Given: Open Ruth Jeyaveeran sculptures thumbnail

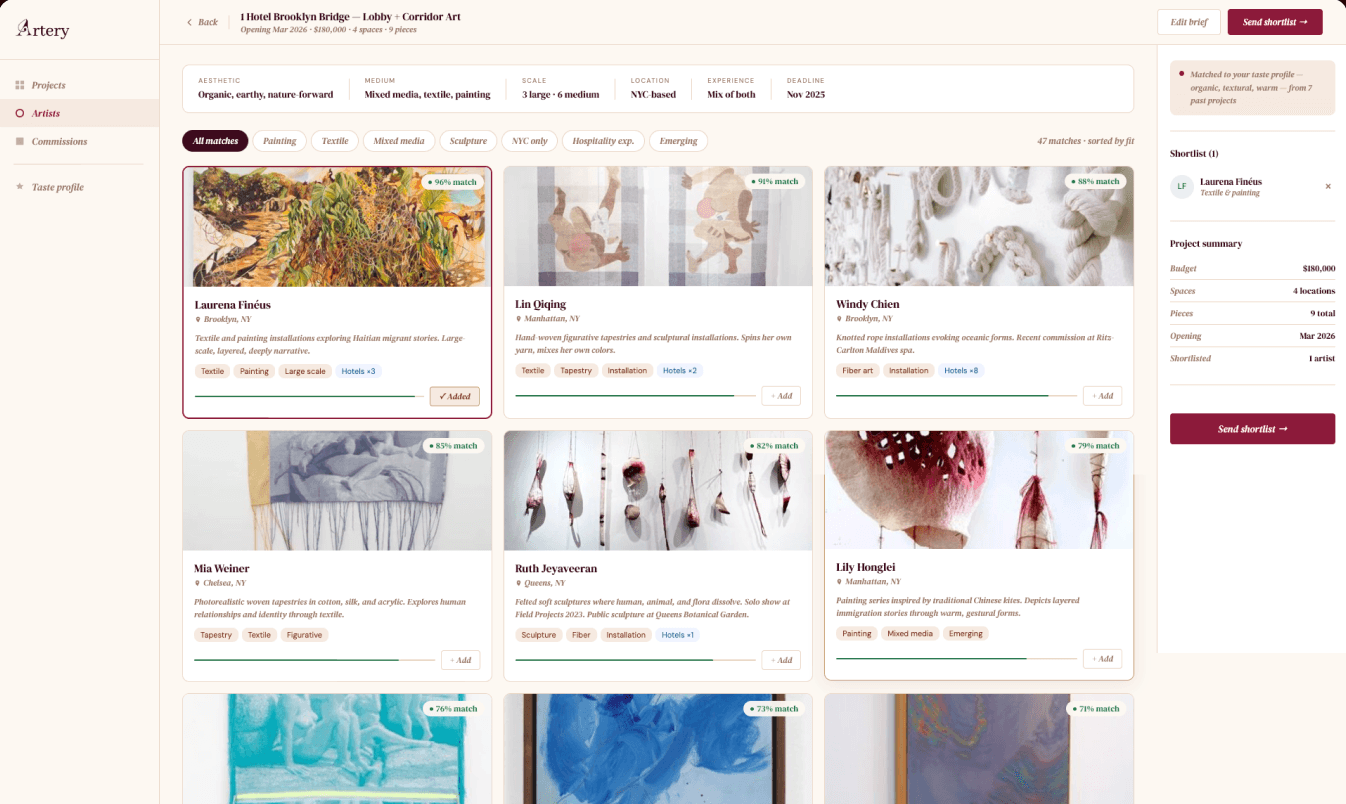Looking at the screenshot, I should click(658, 491).
